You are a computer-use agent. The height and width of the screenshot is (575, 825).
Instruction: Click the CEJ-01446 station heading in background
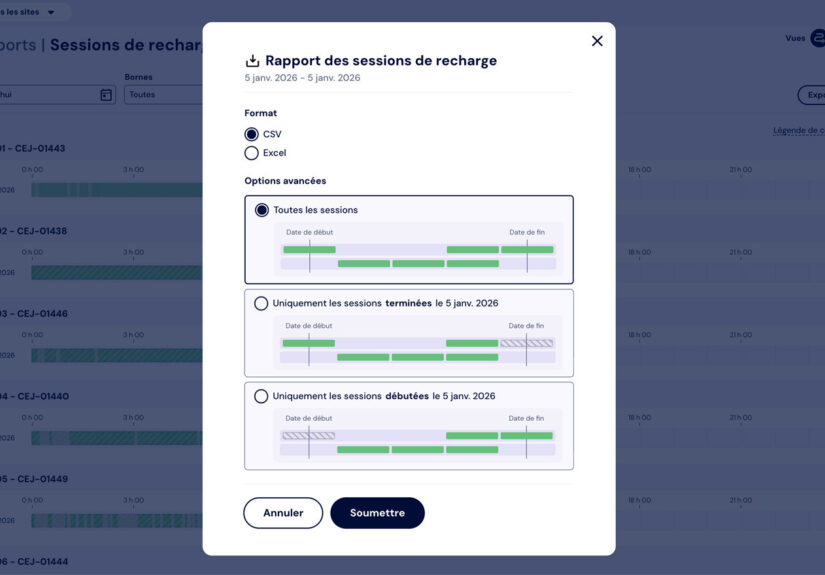[x=34, y=314]
